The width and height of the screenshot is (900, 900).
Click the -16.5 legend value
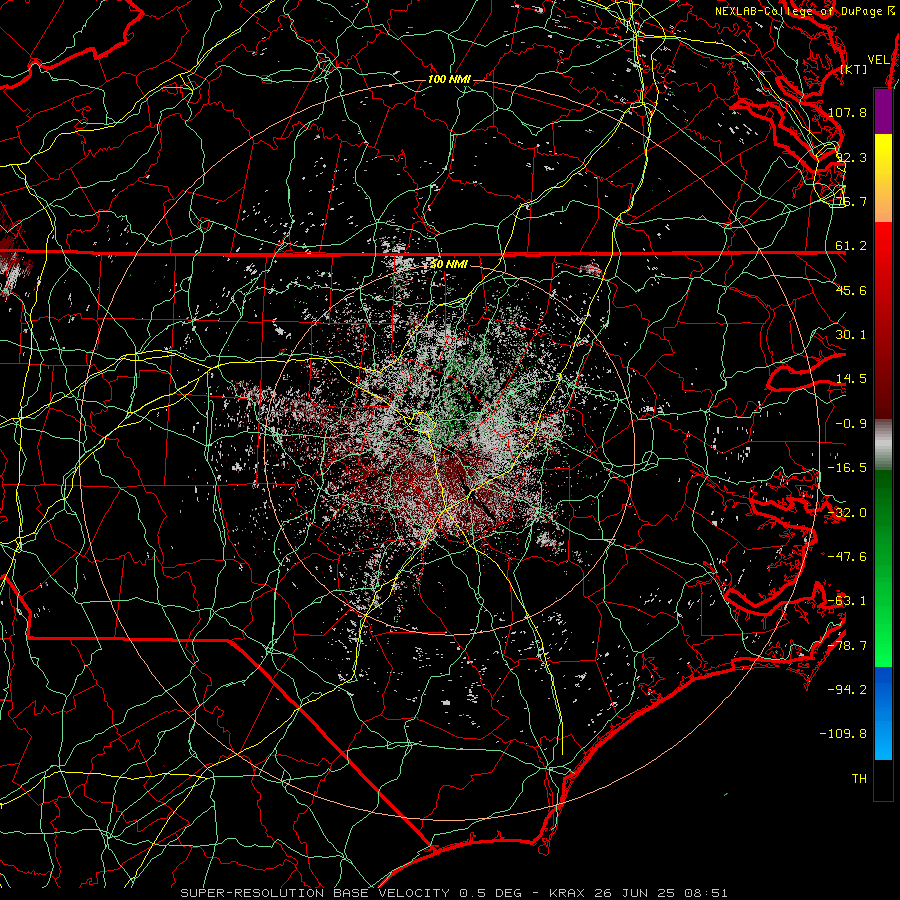click(x=847, y=468)
